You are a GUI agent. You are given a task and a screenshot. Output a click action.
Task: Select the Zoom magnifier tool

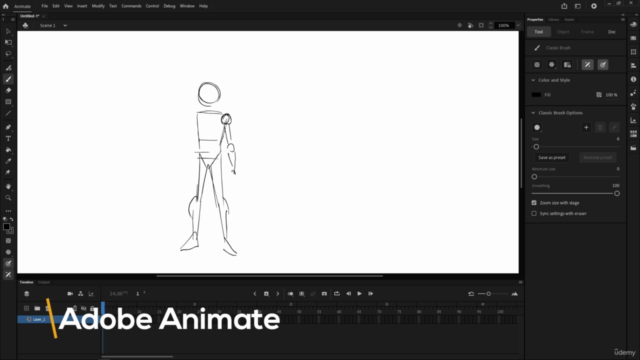tap(8, 198)
